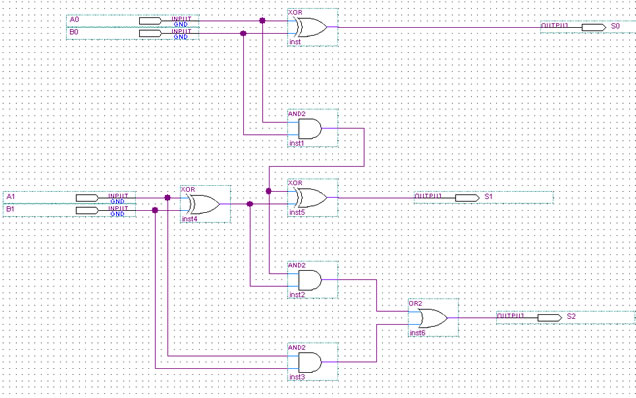Click the inst6 instance name text
The height and width of the screenshot is (398, 636).
[x=417, y=333]
